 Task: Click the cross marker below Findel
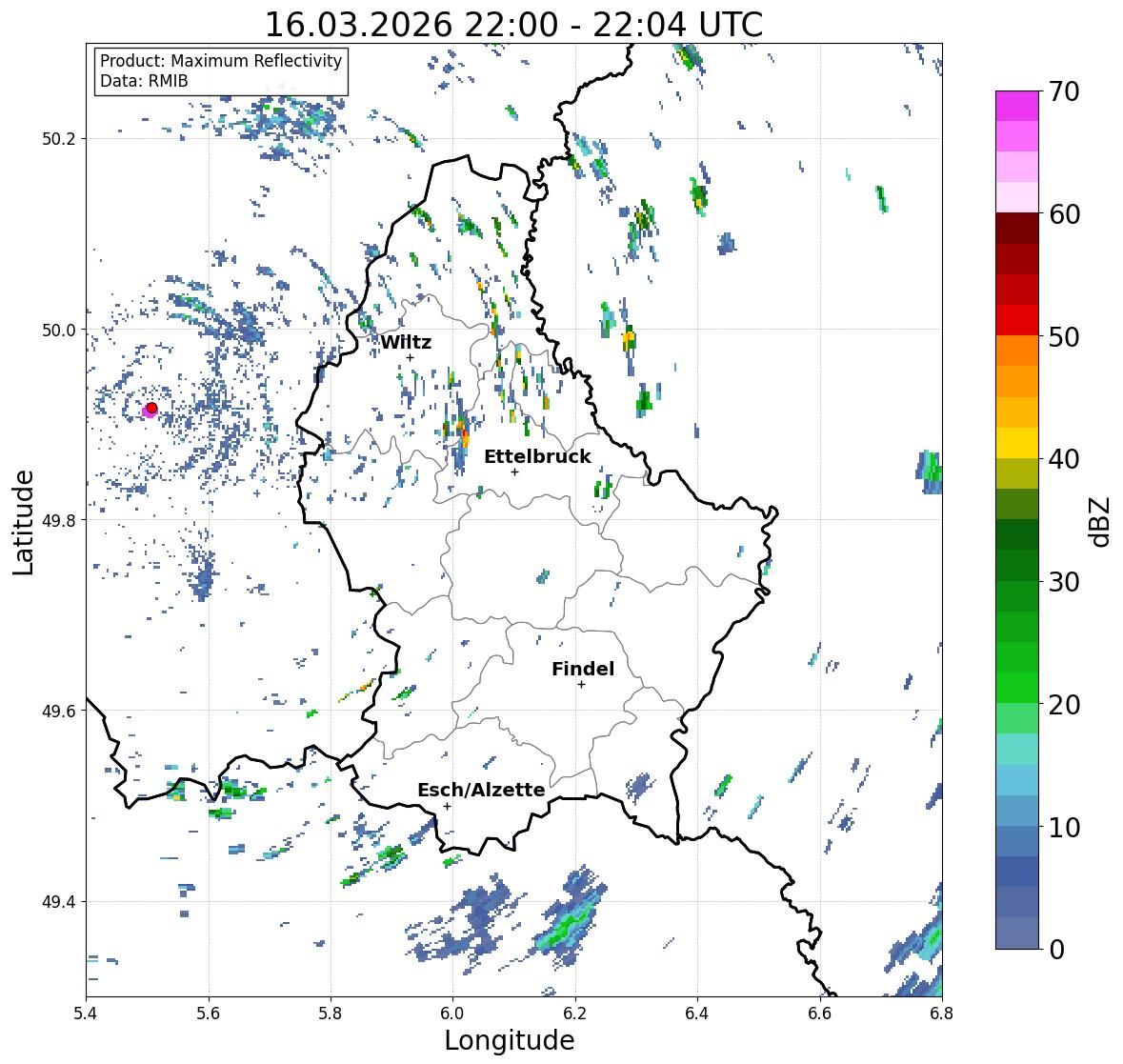point(581,685)
